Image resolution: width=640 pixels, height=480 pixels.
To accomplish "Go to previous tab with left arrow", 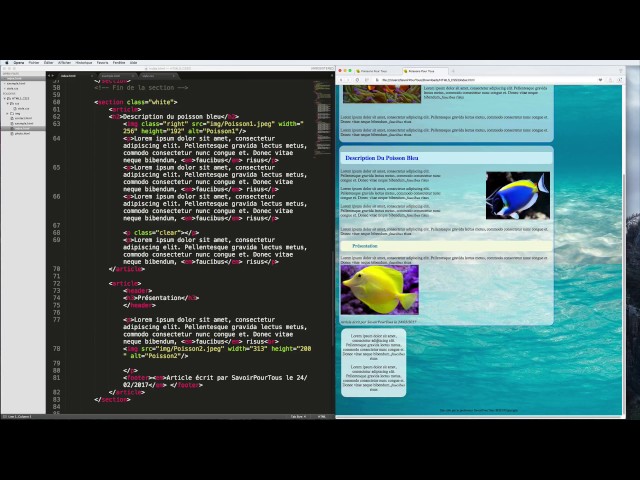I will pos(49,76).
